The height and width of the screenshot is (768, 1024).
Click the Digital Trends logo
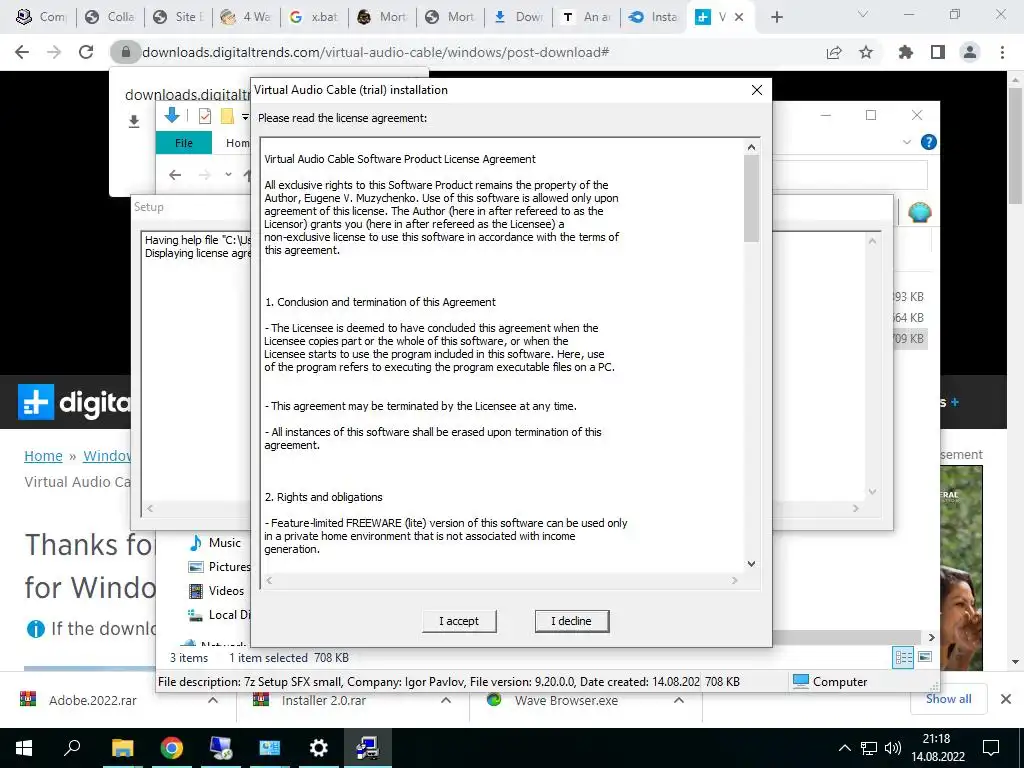click(74, 402)
